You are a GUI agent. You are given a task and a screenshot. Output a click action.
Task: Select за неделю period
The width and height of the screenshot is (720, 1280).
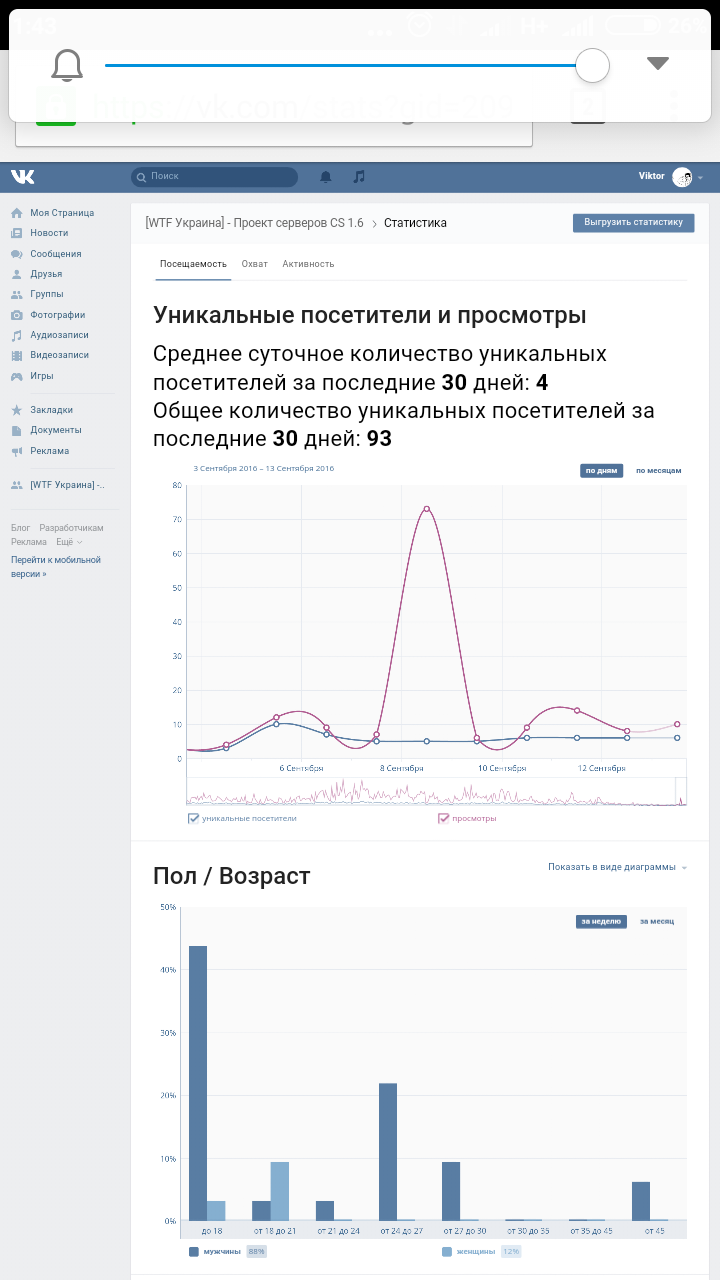[x=601, y=921]
